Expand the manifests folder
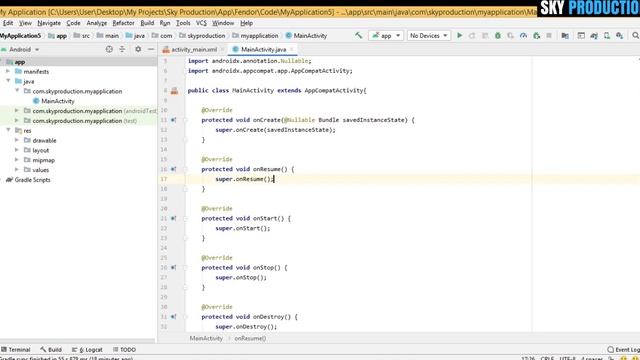The image size is (640, 360). pos(8,71)
